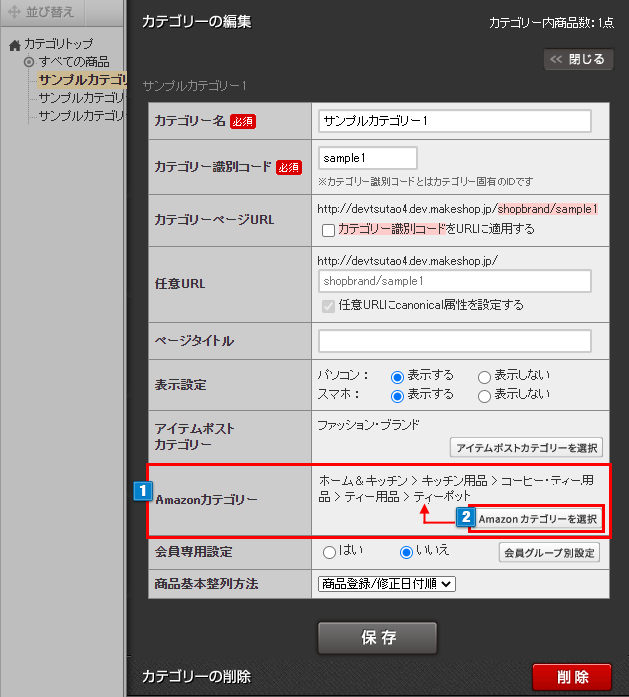Choose はい for 会員専用設定
This screenshot has width=629, height=697.
pyautogui.click(x=329, y=552)
